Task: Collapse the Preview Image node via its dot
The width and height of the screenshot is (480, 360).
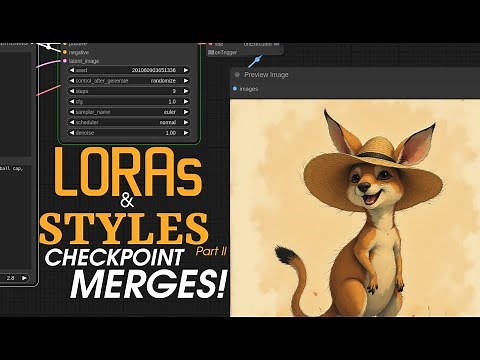Action: point(237,75)
